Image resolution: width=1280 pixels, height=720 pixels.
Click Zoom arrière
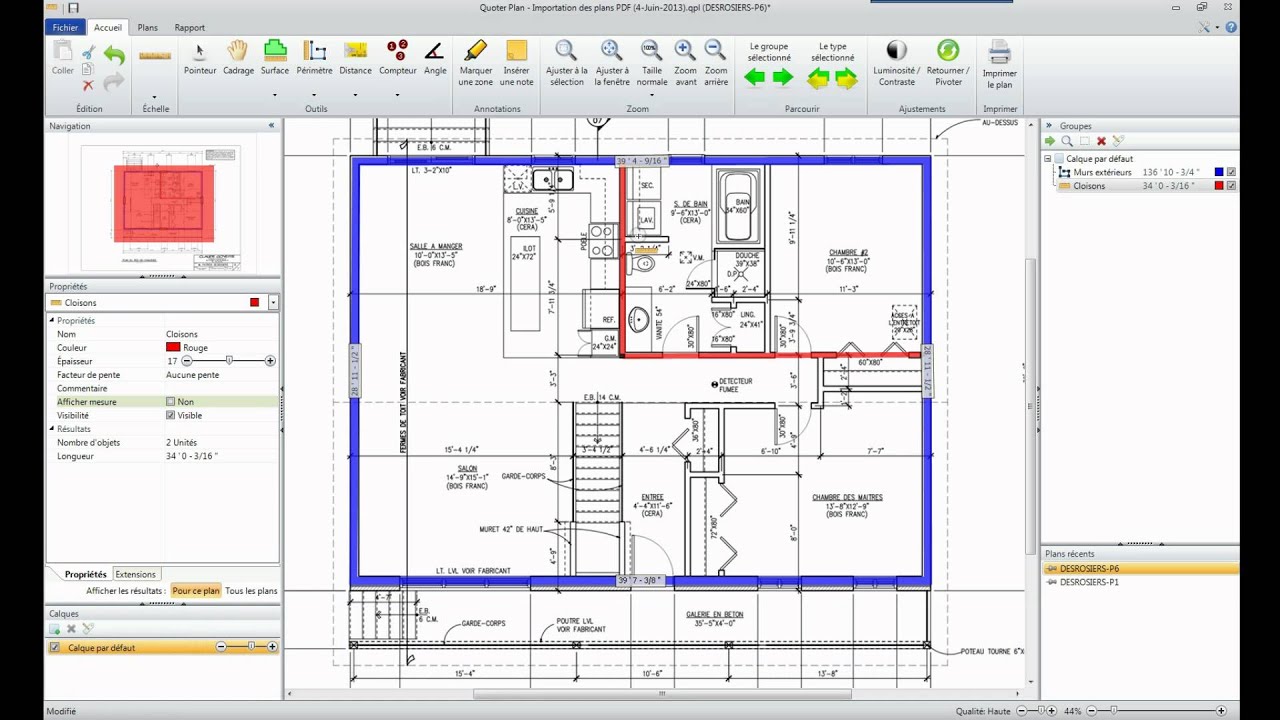716,63
